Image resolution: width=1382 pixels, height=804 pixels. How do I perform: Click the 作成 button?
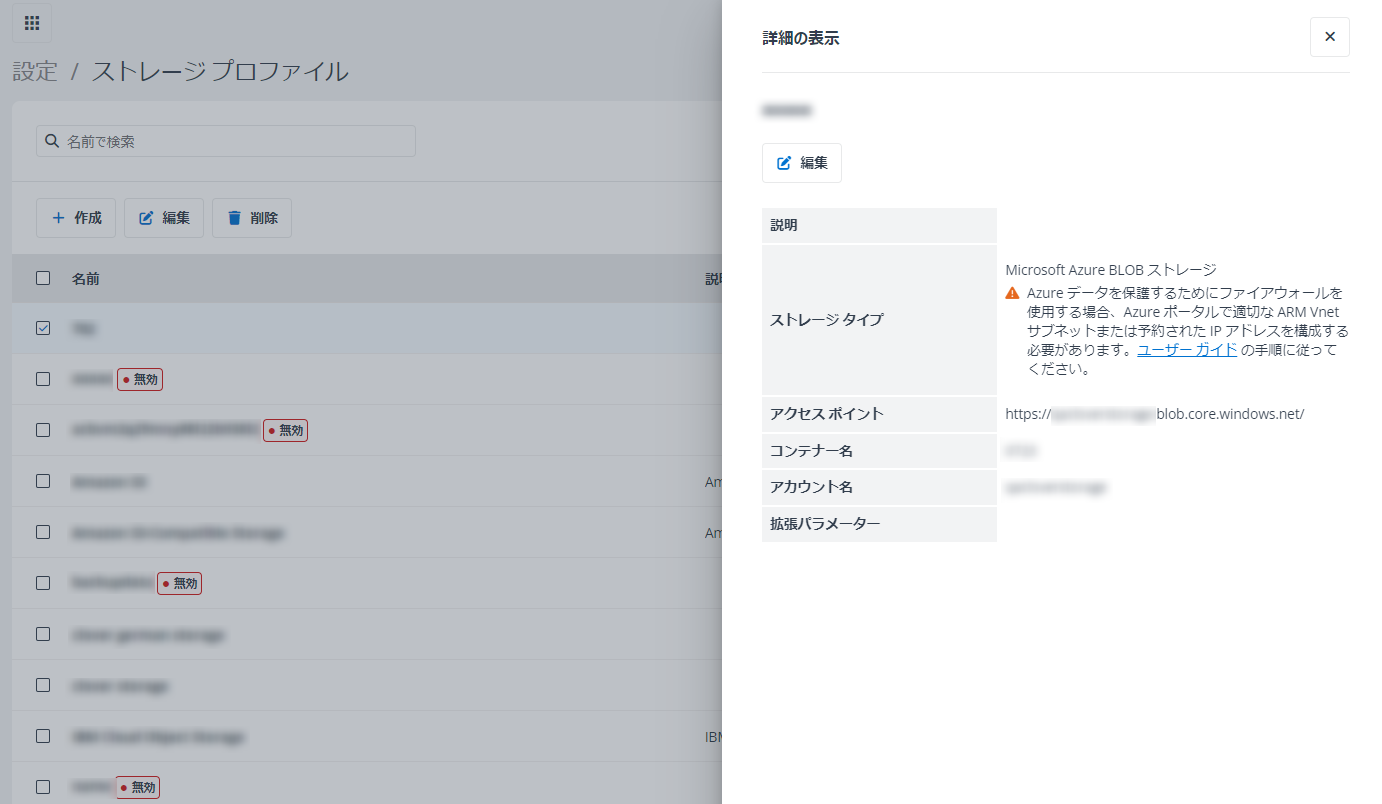(76, 218)
